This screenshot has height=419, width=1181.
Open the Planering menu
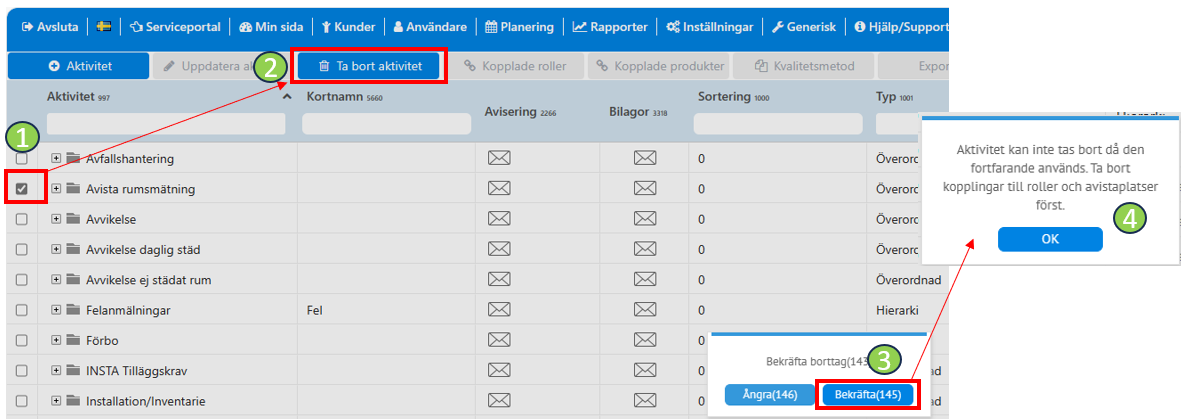(x=519, y=26)
